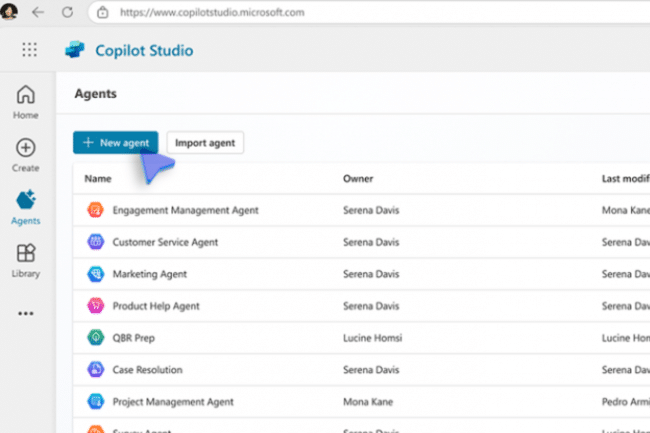Open Marketing Agent
The width and height of the screenshot is (650, 433).
[150, 274]
